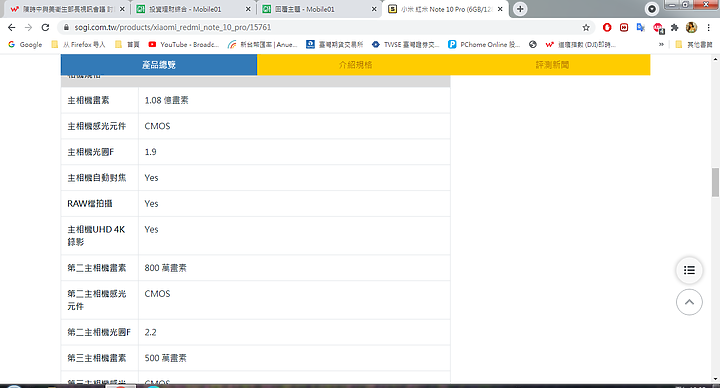Click the 第二主相機感光元件 label

96,300
